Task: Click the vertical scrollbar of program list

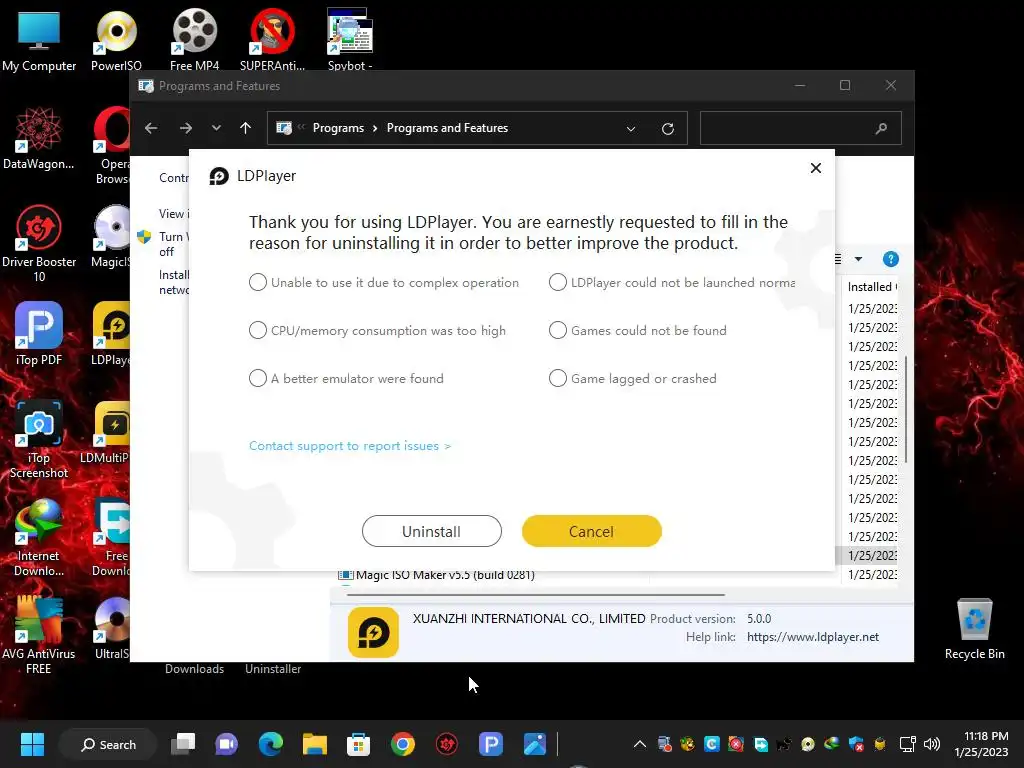Action: tap(906, 409)
